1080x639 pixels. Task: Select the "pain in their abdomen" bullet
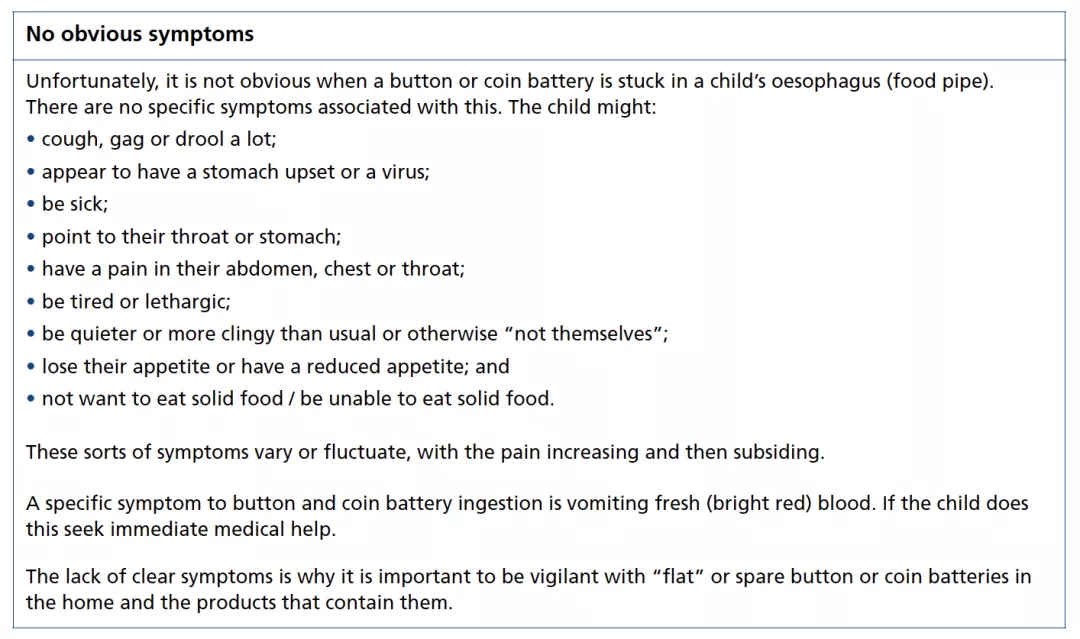pyautogui.click(x=253, y=269)
